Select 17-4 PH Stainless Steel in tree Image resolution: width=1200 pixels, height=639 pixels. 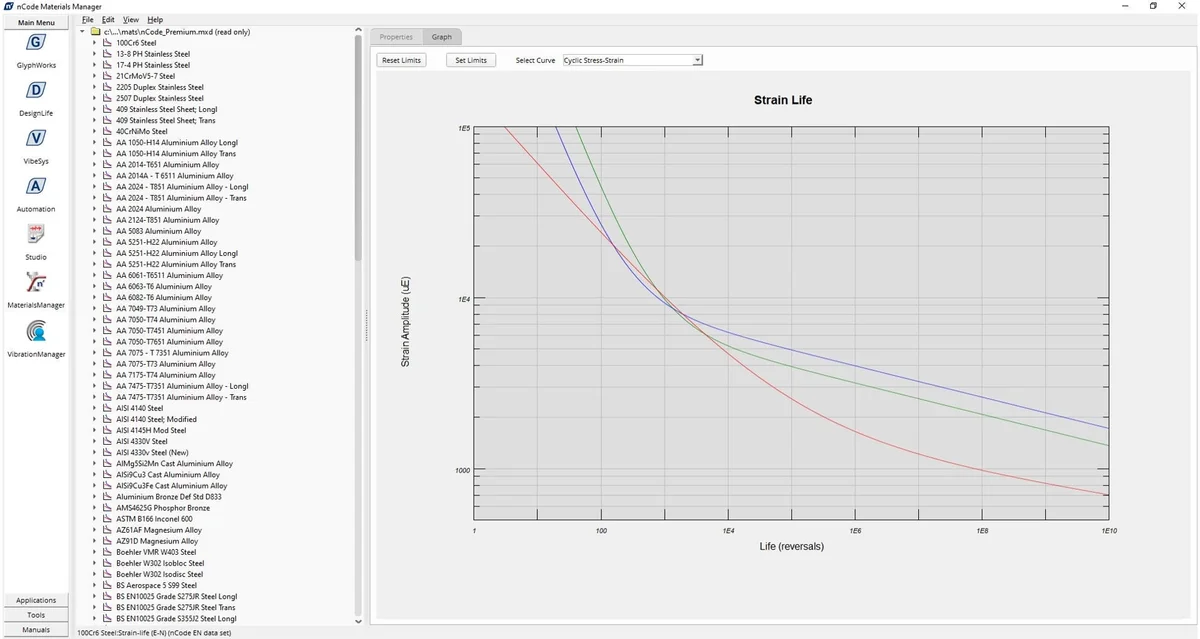(153, 65)
